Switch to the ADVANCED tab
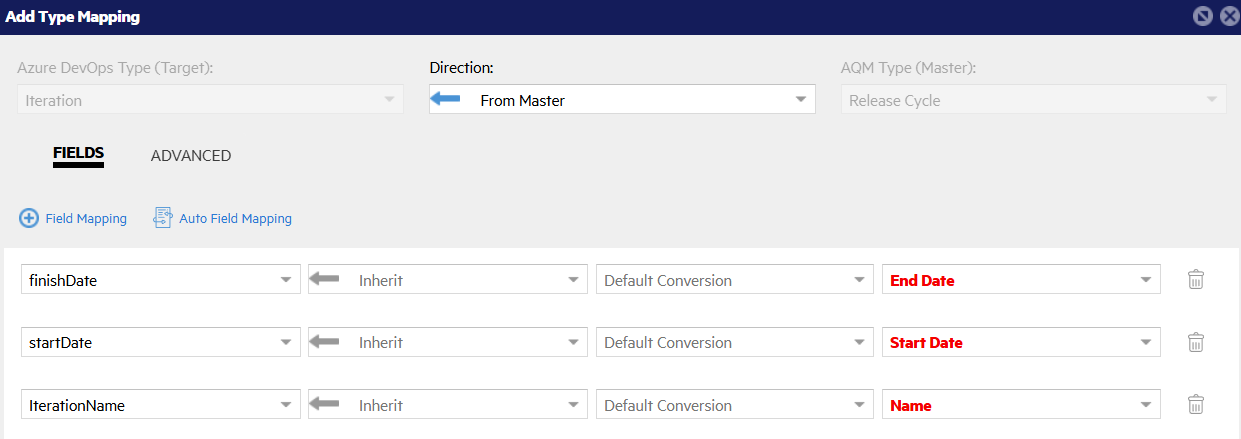The width and height of the screenshot is (1241, 439). pos(191,156)
